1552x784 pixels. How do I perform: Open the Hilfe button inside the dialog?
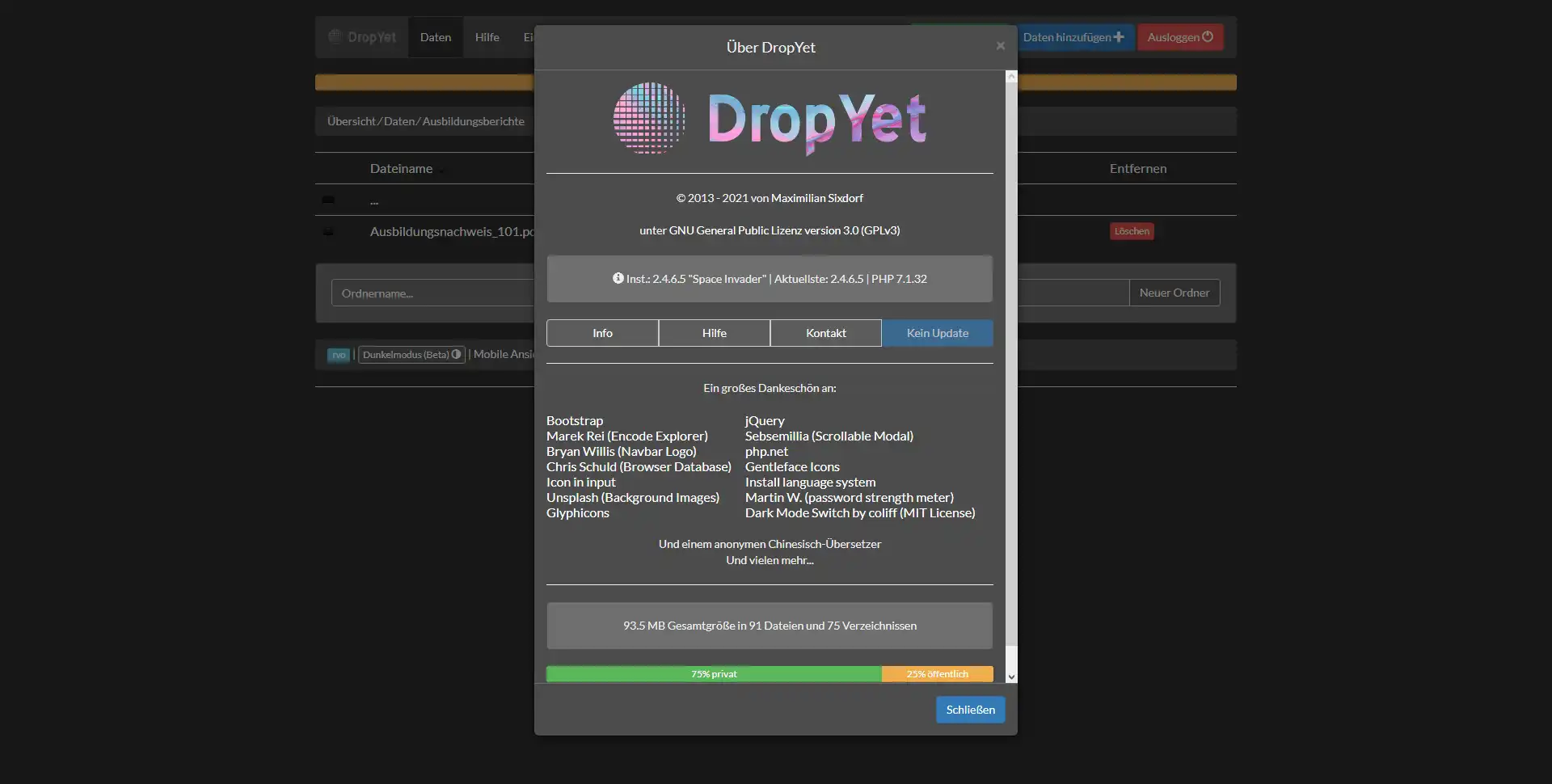tap(715, 333)
